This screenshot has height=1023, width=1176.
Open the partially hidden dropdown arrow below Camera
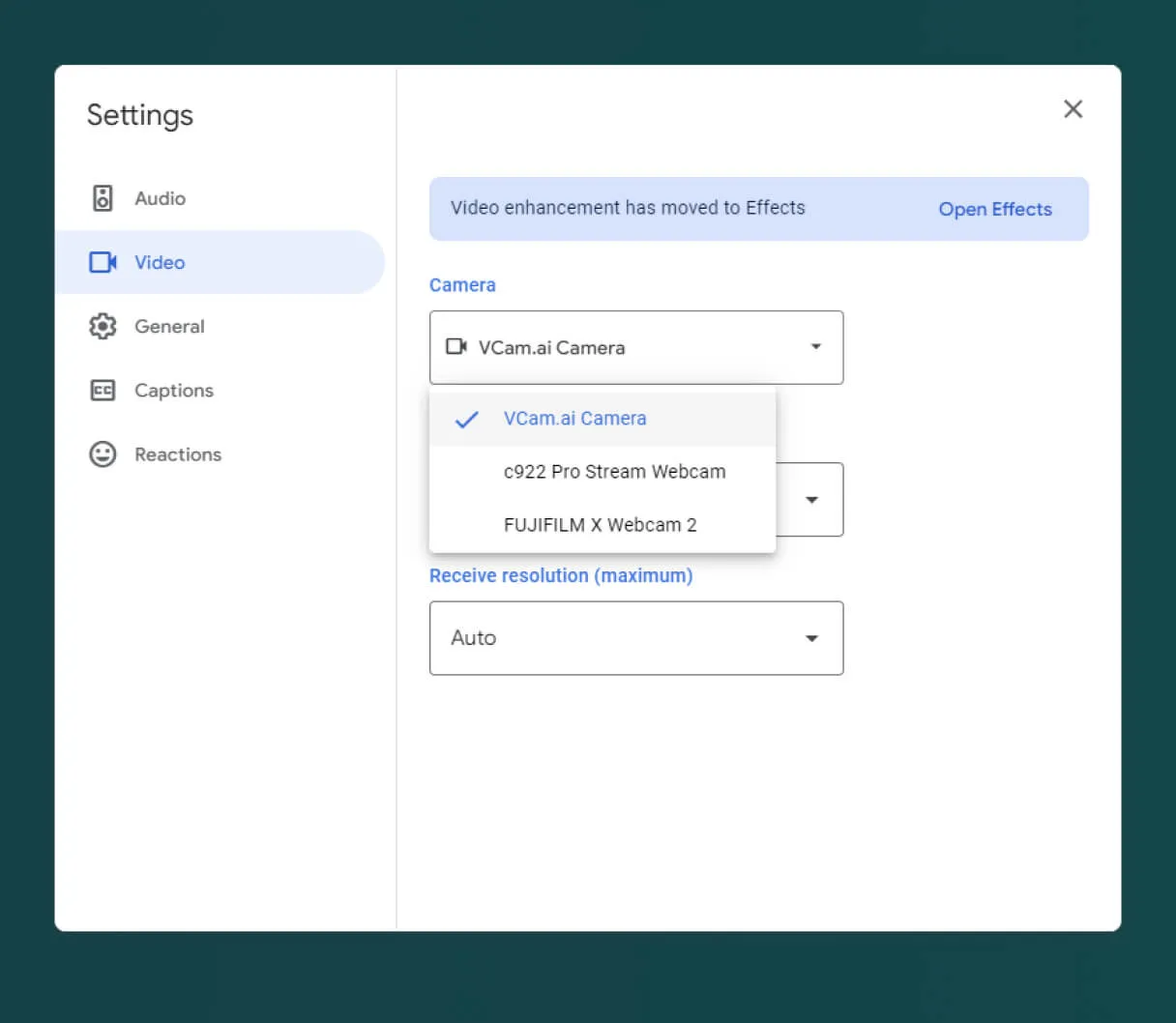click(x=811, y=500)
